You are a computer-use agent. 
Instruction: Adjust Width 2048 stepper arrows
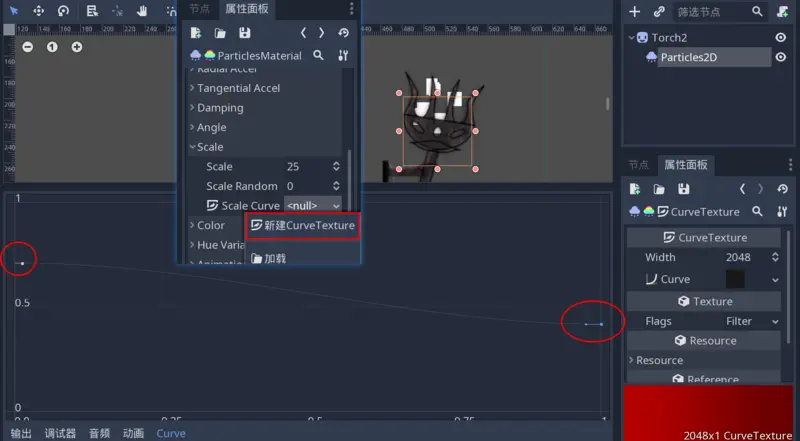[776, 257]
